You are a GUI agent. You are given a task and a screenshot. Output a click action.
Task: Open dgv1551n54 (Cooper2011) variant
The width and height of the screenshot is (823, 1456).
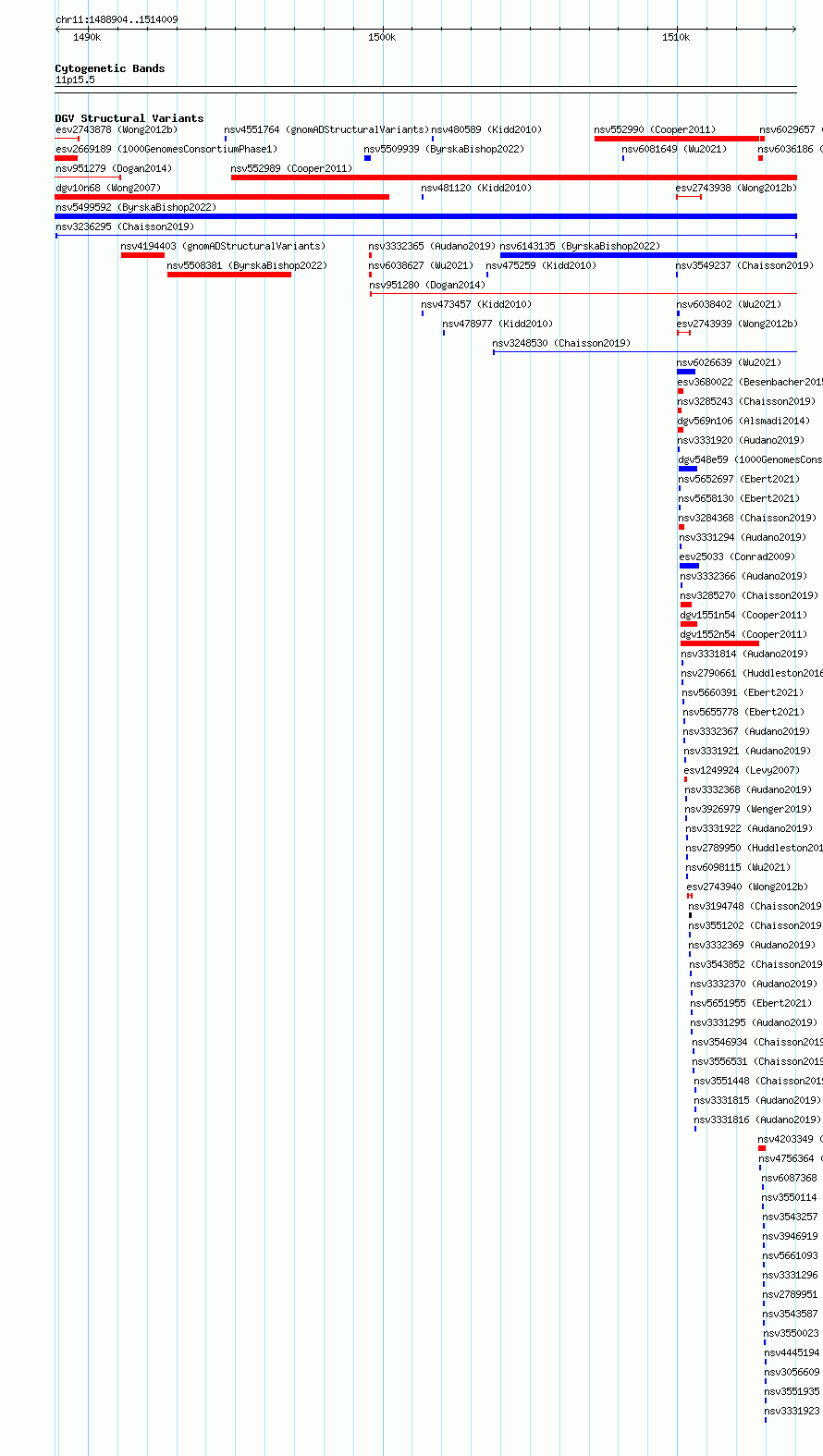[x=743, y=615]
